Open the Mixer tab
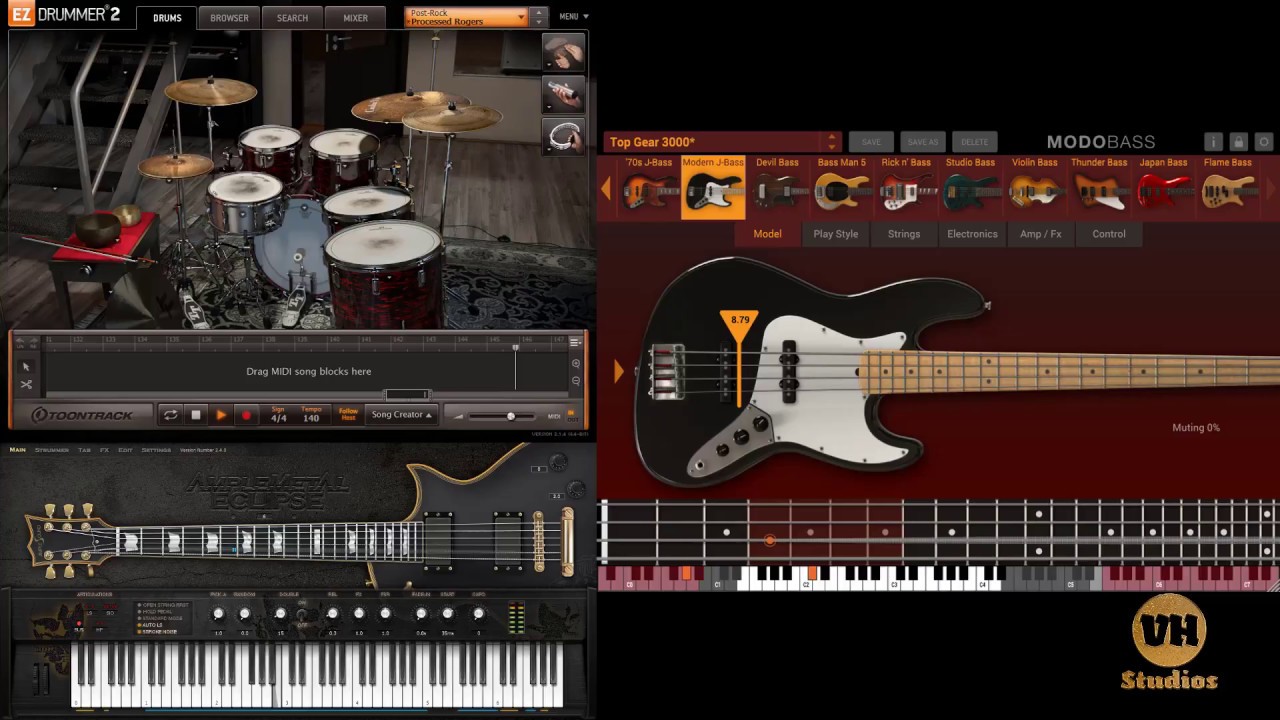 355,18
